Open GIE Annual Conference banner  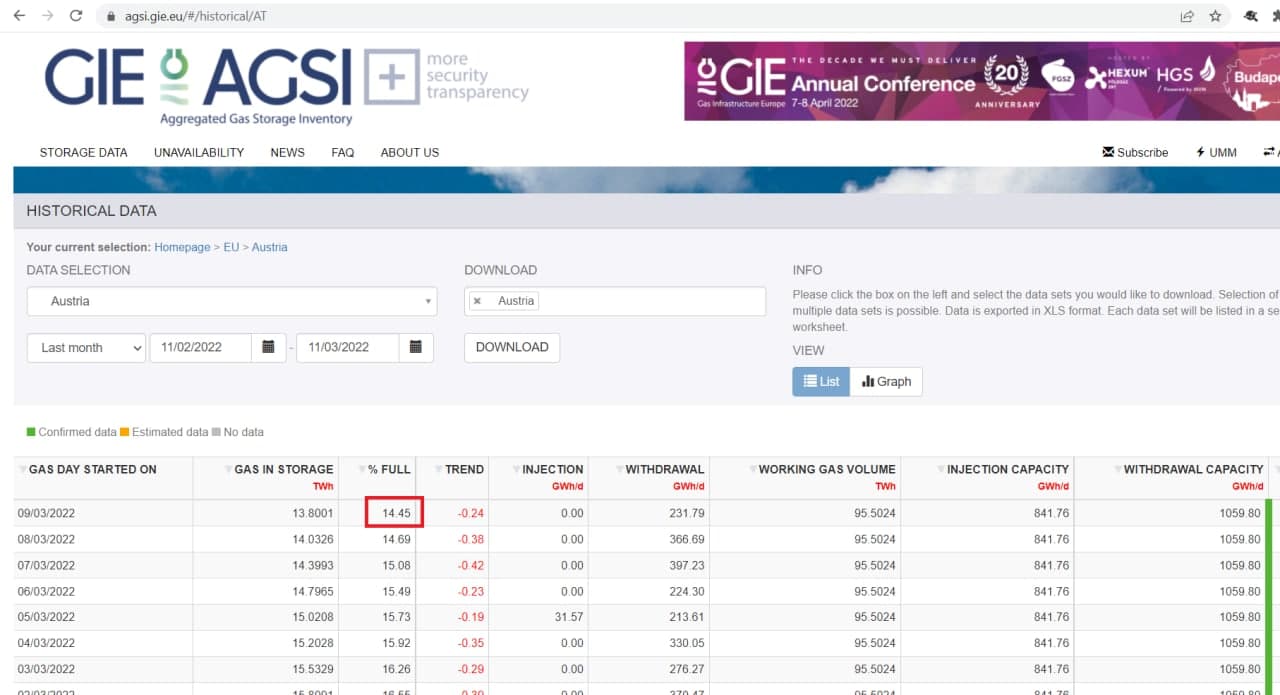pos(980,81)
